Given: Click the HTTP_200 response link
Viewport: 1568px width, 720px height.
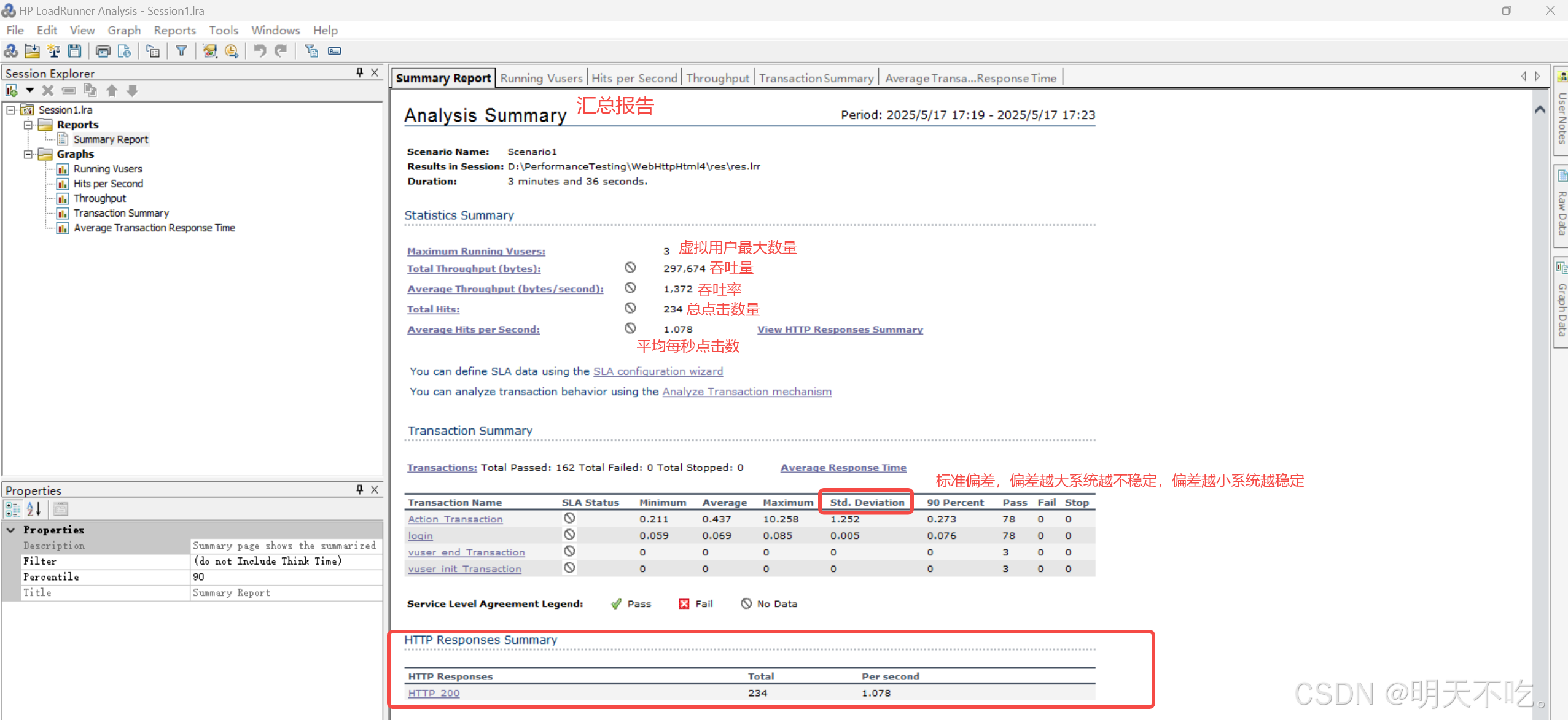Looking at the screenshot, I should coord(434,693).
